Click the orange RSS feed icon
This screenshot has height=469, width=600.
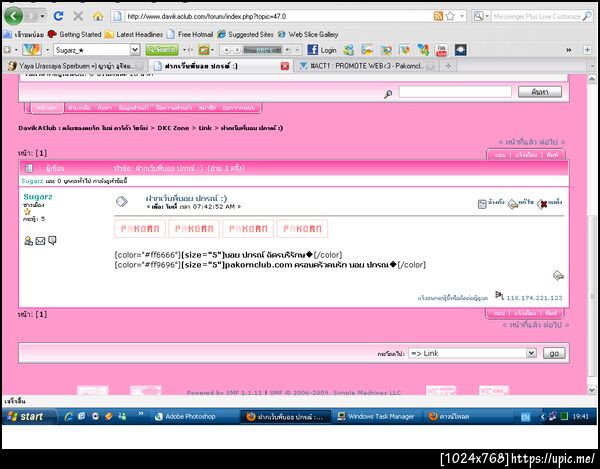438,16
